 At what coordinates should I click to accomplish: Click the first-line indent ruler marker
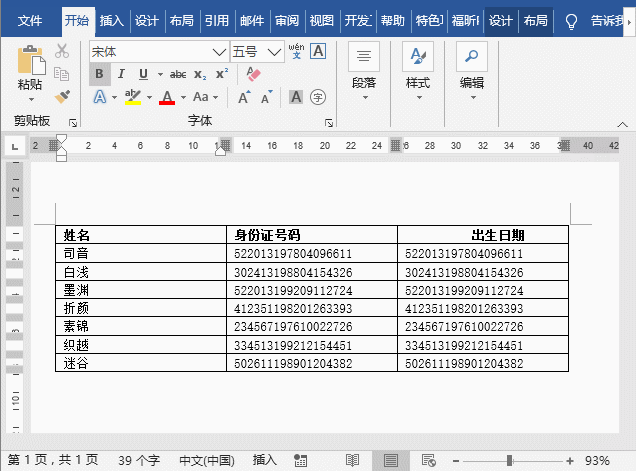(61, 139)
